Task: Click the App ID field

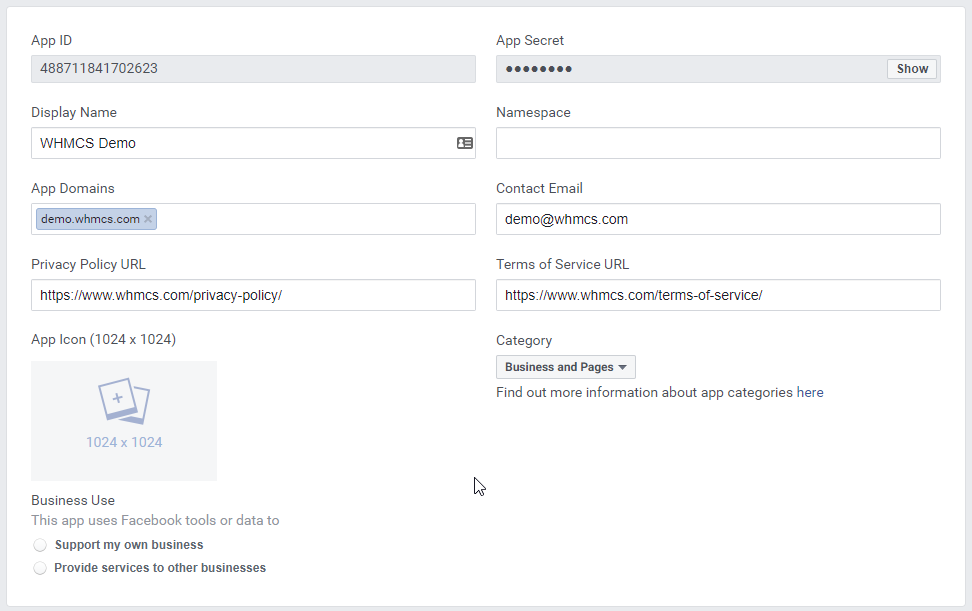Action: (x=254, y=69)
